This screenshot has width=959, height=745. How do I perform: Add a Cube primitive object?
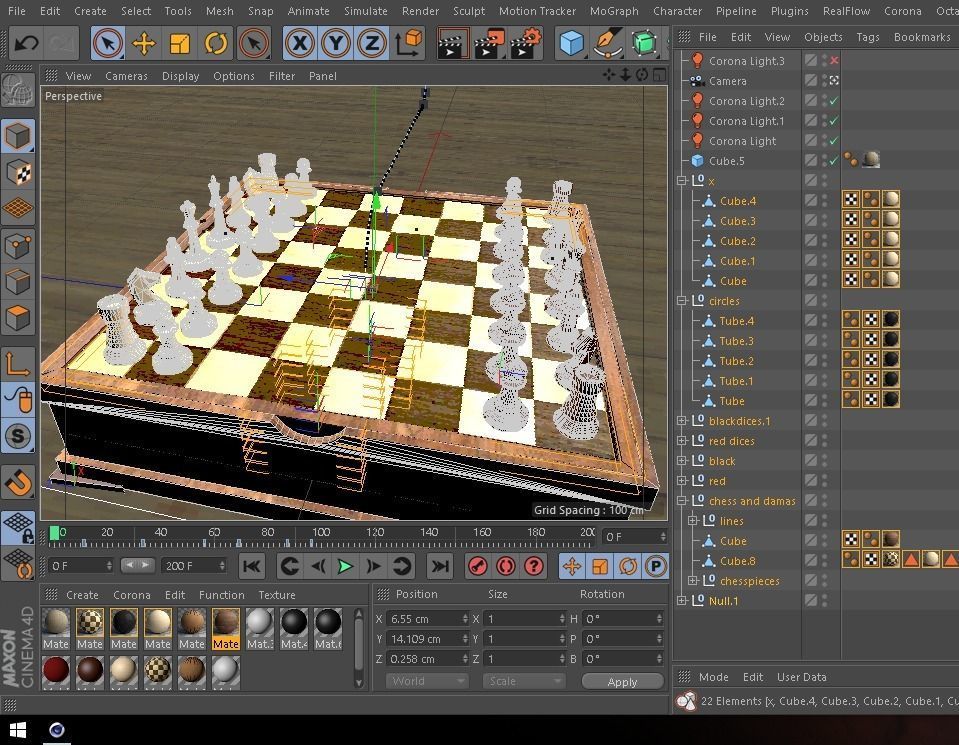point(572,43)
